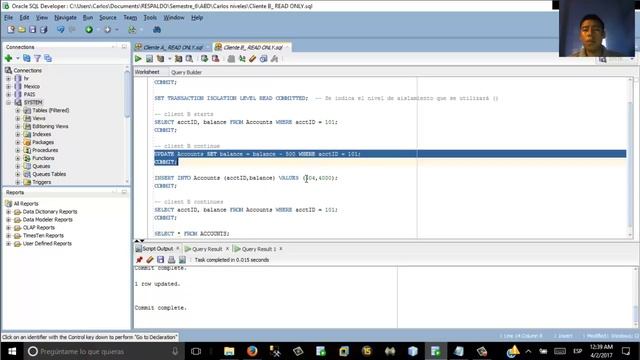
Task: Expand the OLAP Reports node
Action: pos(8,228)
